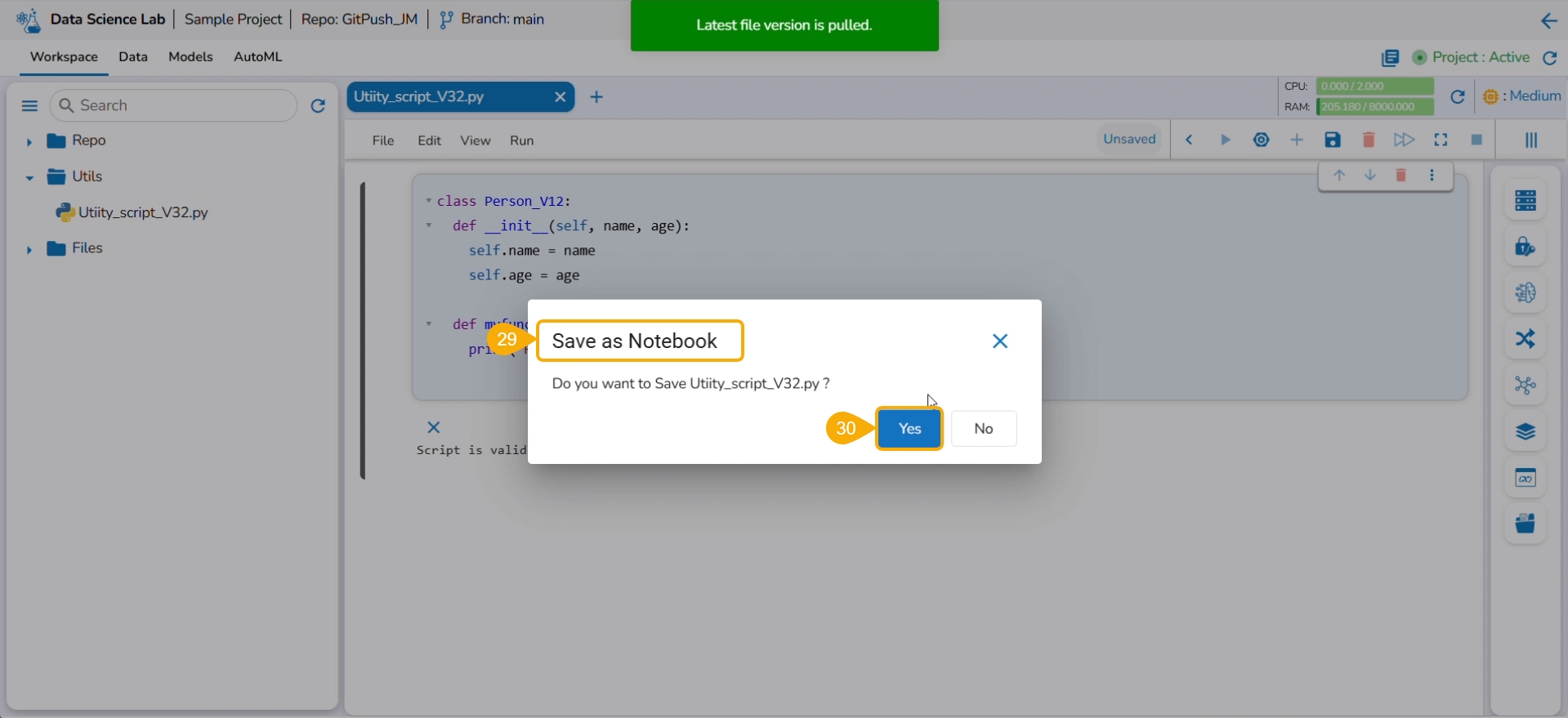Viewport: 1568px width, 718px height.
Task: Switch to the Data tab
Action: (133, 57)
